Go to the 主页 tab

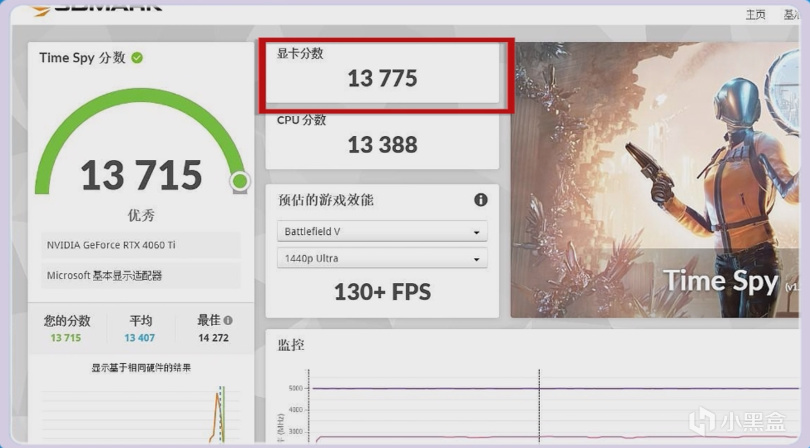[755, 14]
